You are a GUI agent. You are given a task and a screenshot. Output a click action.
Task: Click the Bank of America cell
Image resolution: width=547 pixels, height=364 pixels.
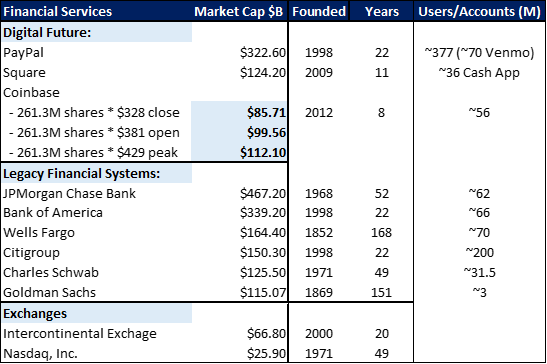click(x=53, y=213)
